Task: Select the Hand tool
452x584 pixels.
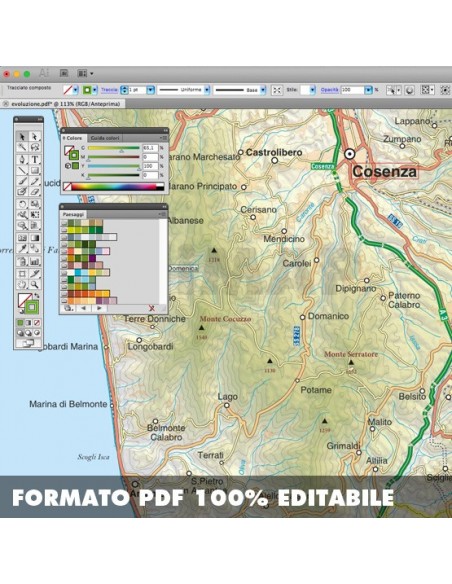Action: (x=22, y=285)
